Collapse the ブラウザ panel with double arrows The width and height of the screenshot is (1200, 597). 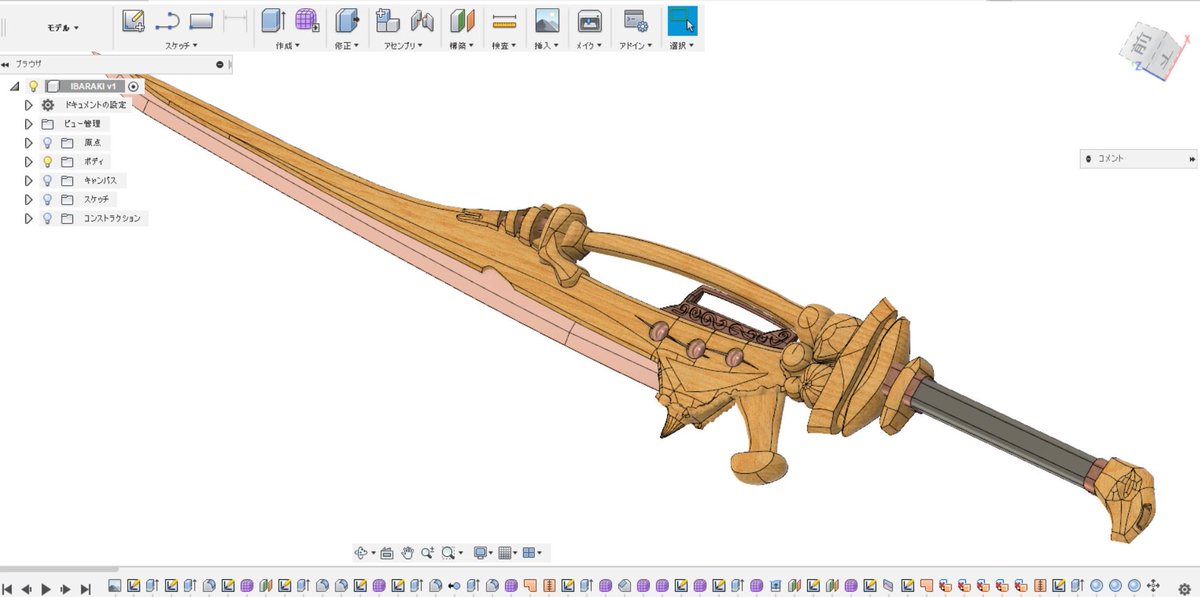[x=5, y=64]
